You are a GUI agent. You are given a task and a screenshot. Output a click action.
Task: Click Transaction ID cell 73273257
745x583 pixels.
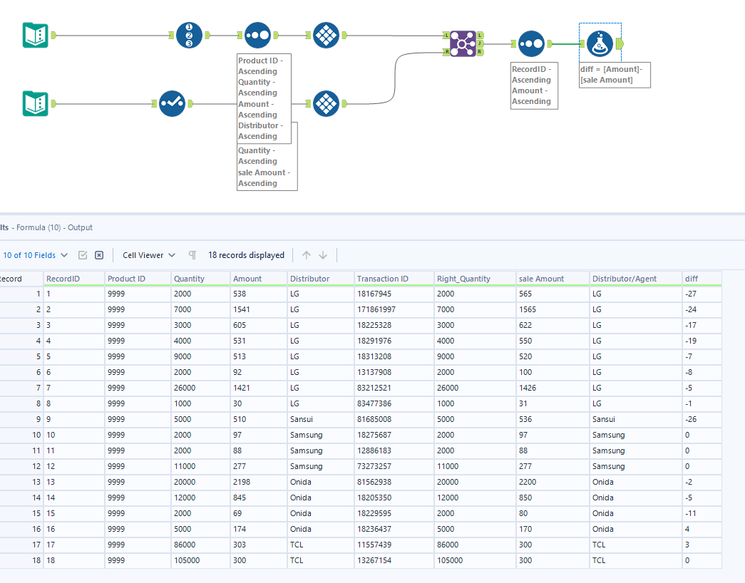[394, 467]
